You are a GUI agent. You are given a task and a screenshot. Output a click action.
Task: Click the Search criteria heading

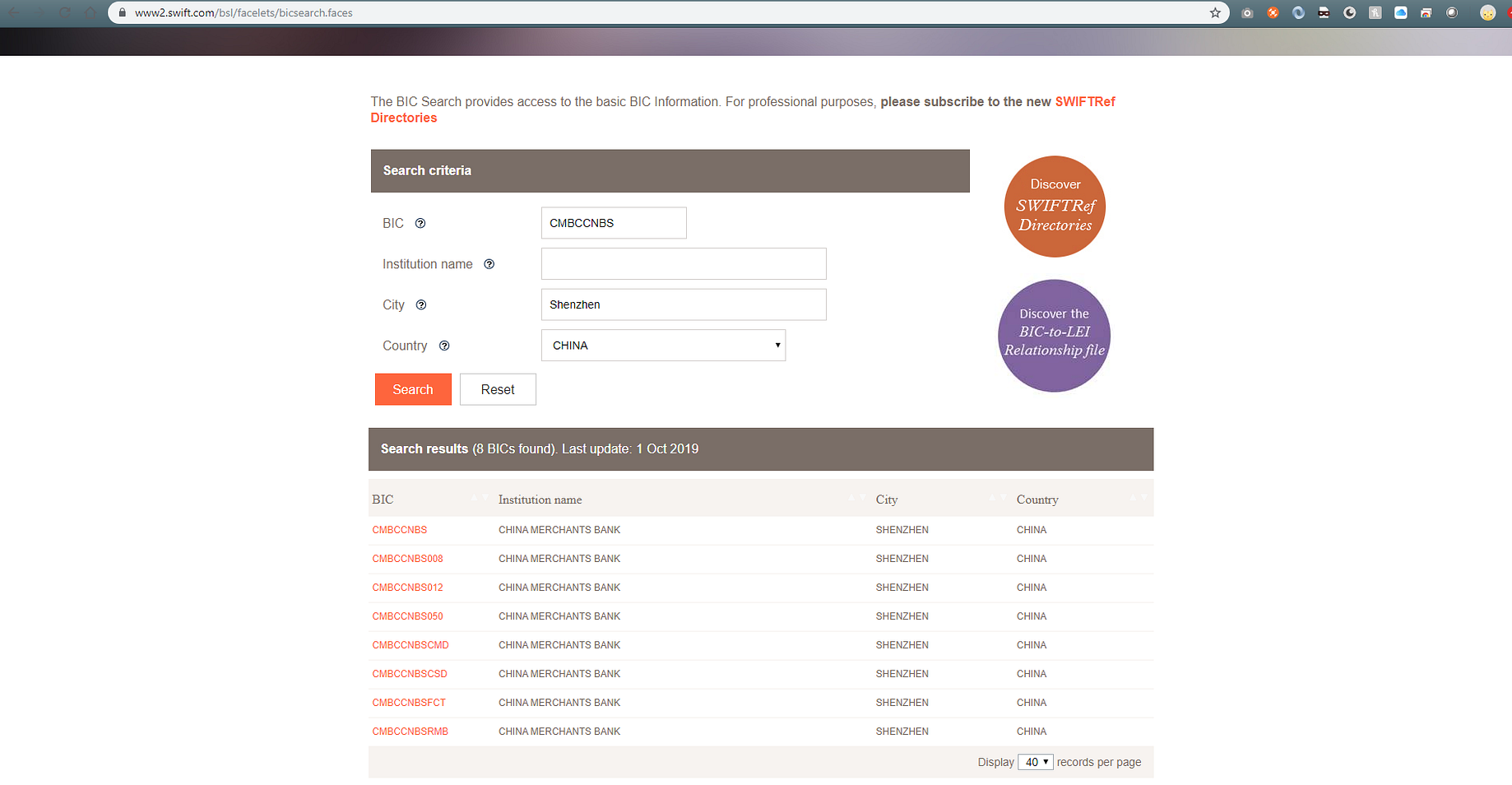pyautogui.click(x=427, y=170)
